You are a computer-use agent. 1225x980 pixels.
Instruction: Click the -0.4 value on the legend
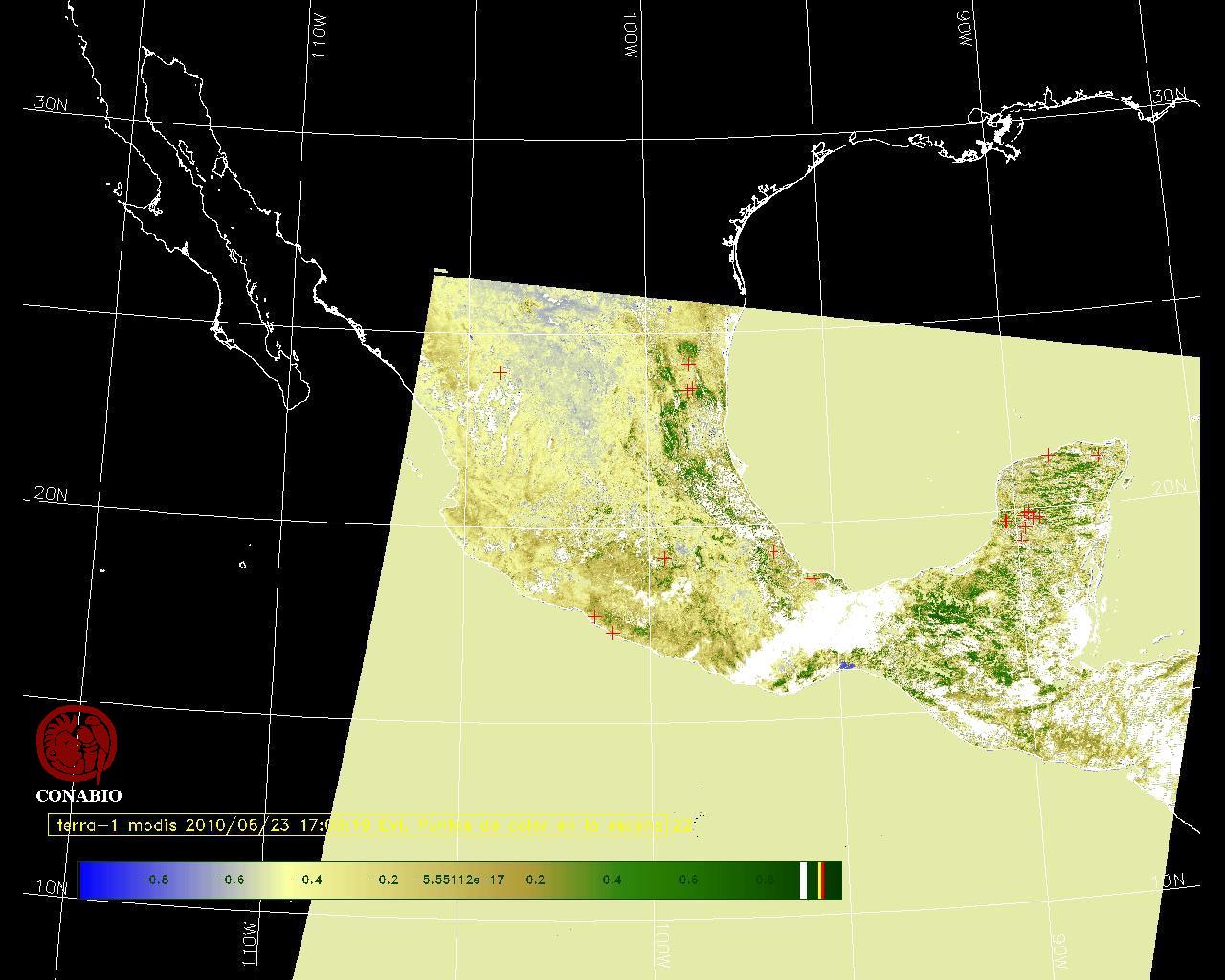click(307, 880)
